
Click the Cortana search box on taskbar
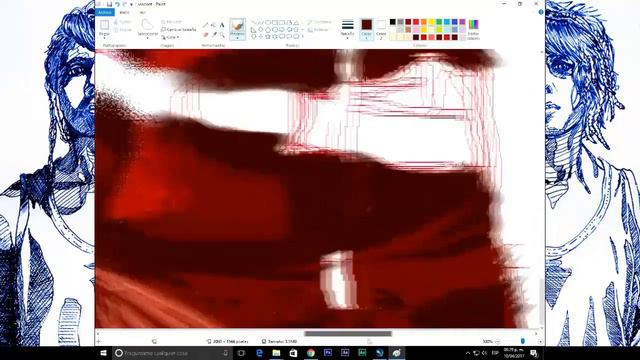172,353
